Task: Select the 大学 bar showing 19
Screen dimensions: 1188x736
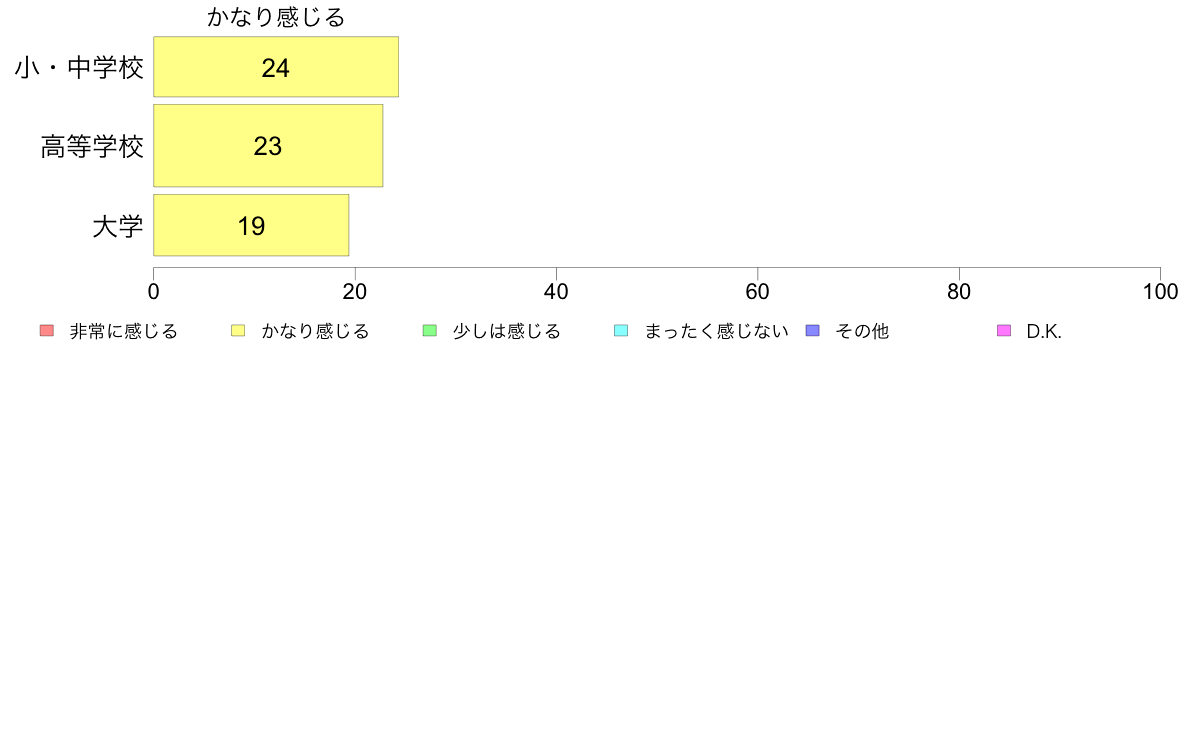Action: click(x=251, y=225)
